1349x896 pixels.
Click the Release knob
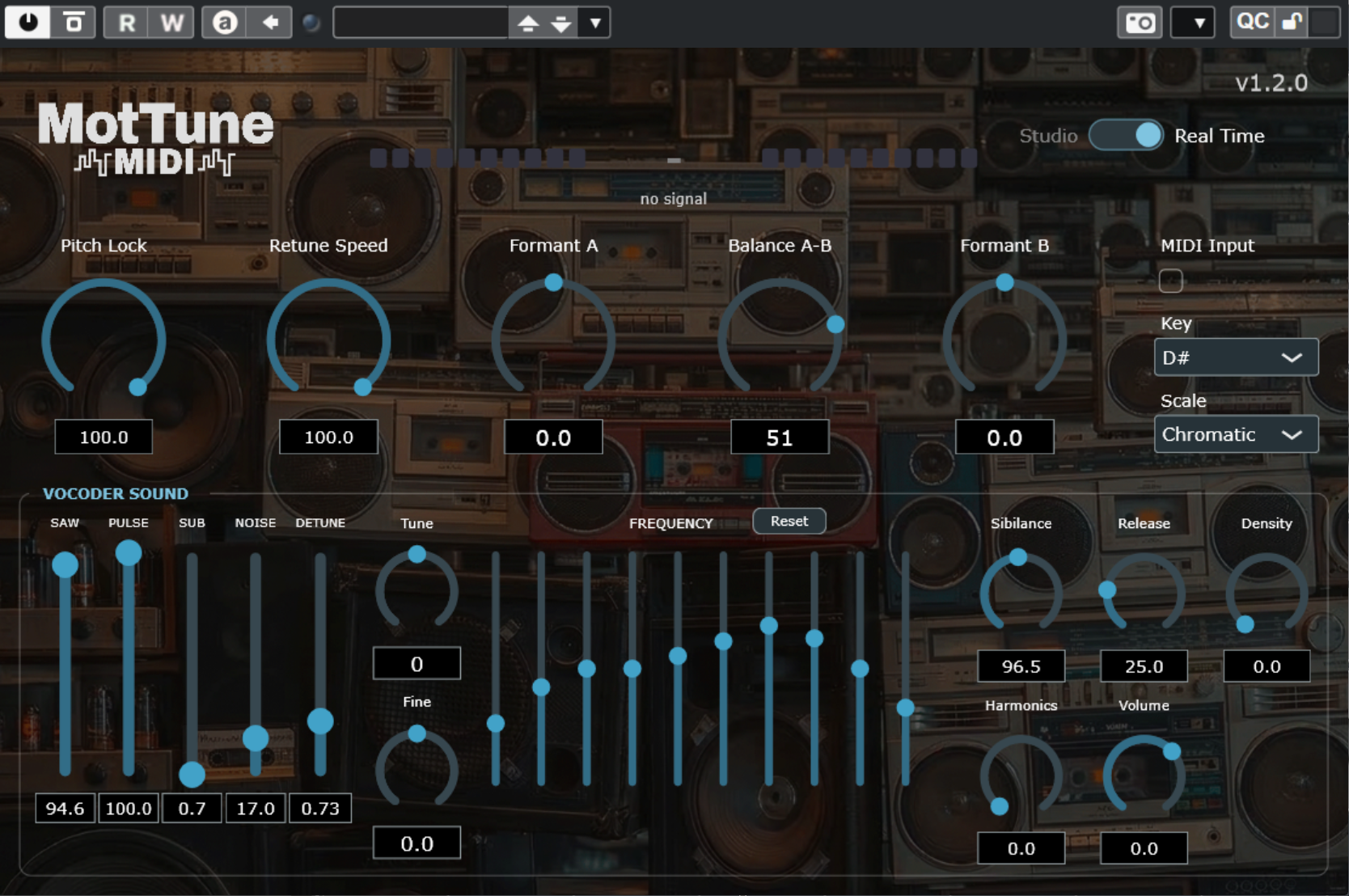click(x=1144, y=592)
